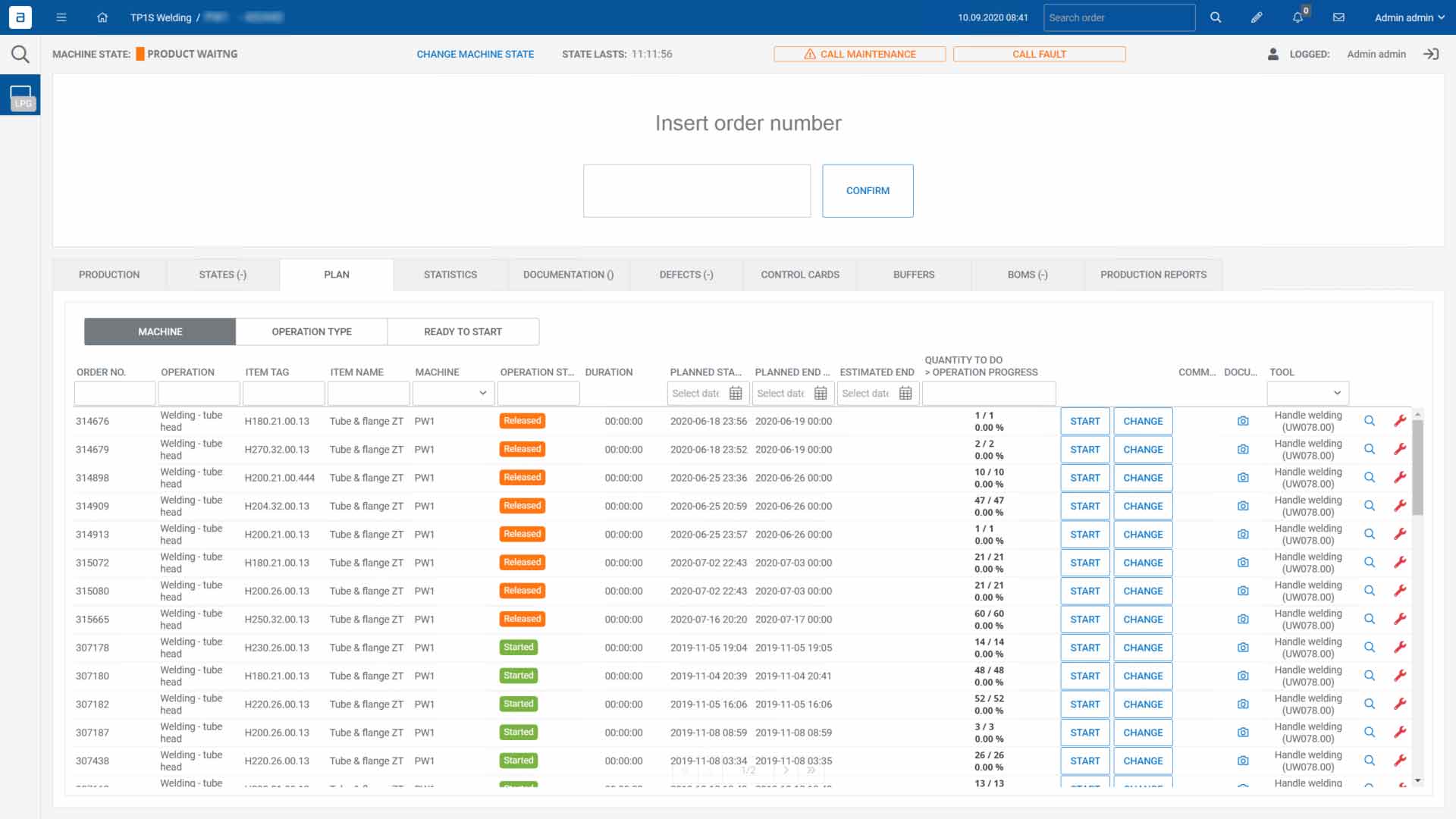Open the Admin admin user menu
1456x819 pixels.
tap(1409, 17)
